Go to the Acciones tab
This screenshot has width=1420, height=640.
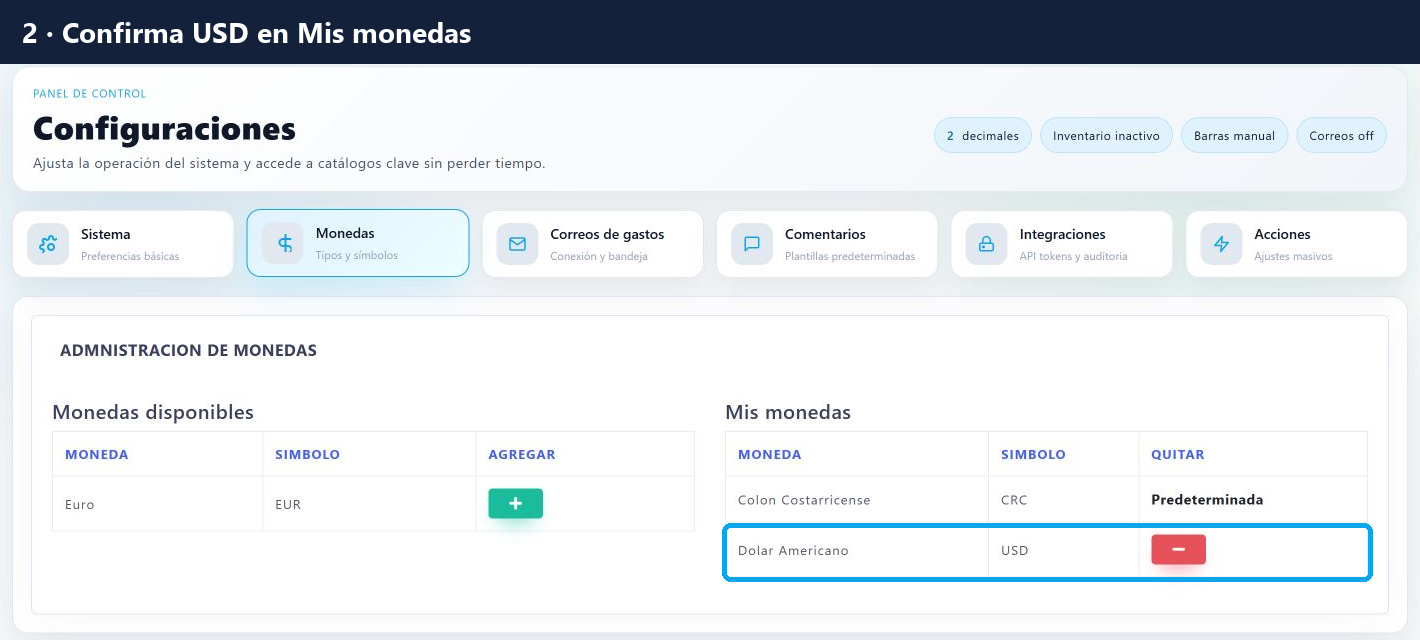1296,244
